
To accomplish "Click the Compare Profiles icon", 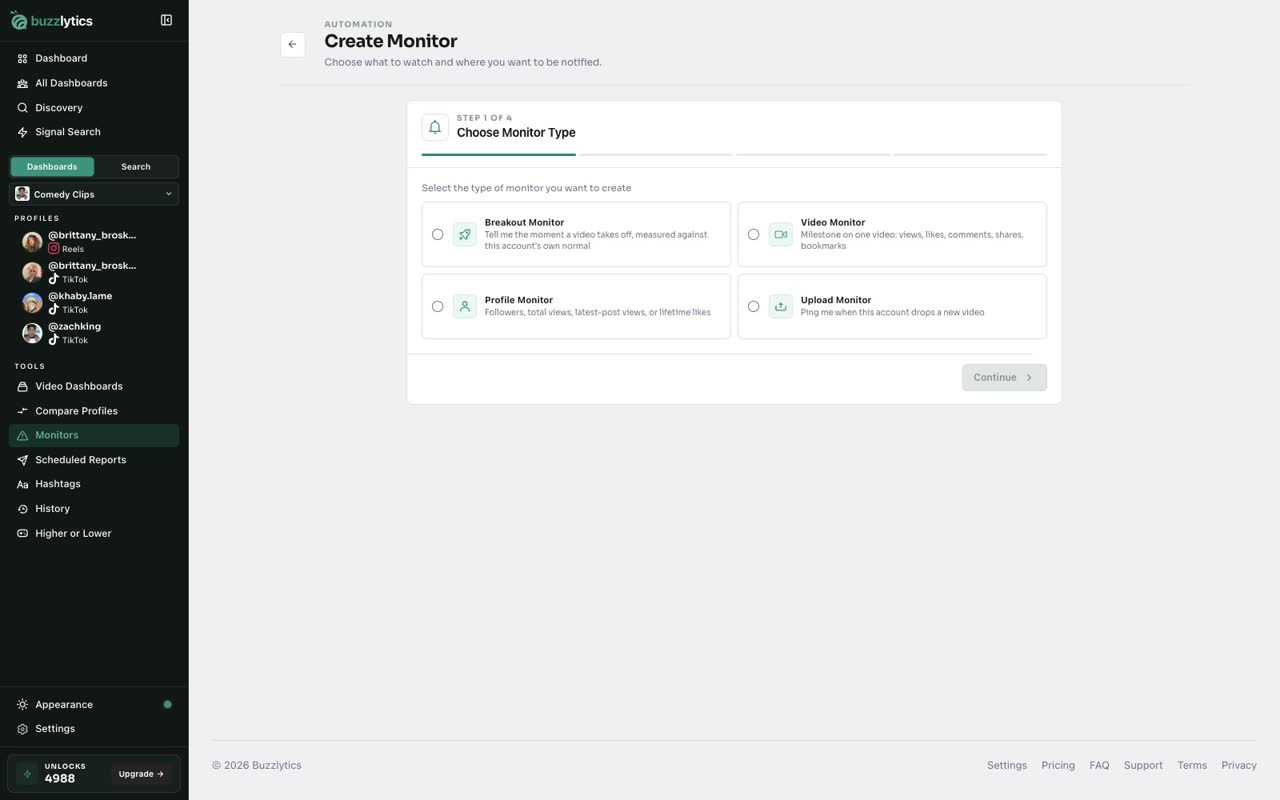I will pos(22,411).
